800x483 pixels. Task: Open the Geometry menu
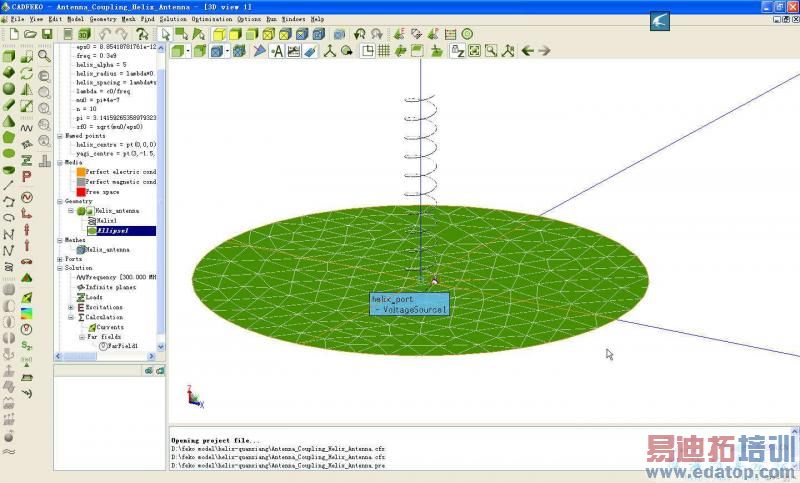102,19
